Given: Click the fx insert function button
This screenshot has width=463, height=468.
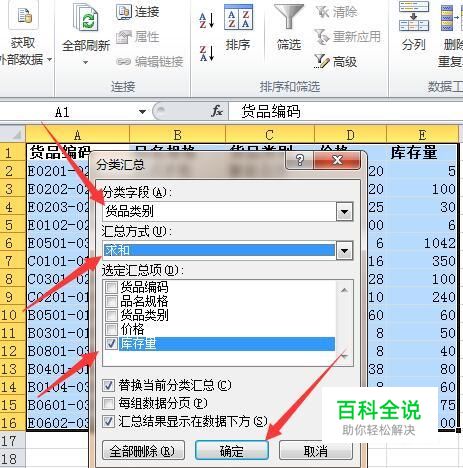Looking at the screenshot, I should pyautogui.click(x=217, y=111).
